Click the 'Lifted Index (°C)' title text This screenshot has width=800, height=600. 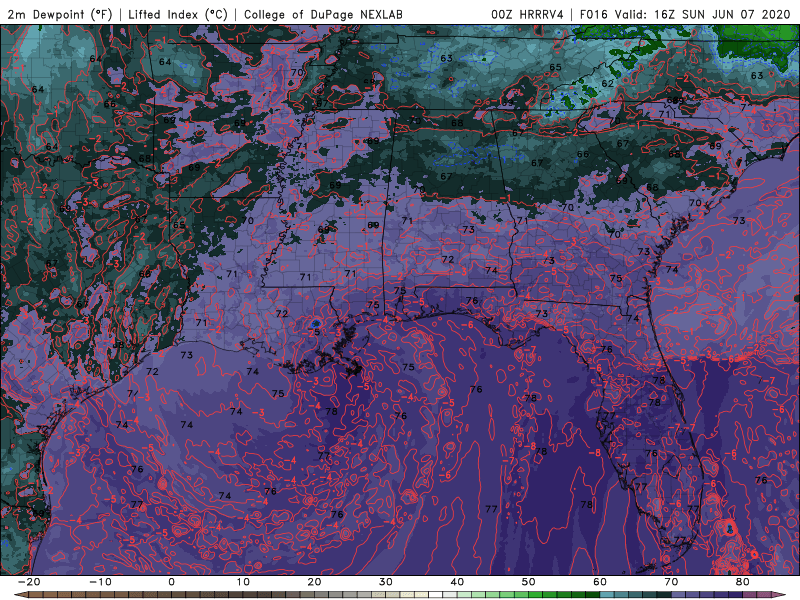click(x=178, y=14)
